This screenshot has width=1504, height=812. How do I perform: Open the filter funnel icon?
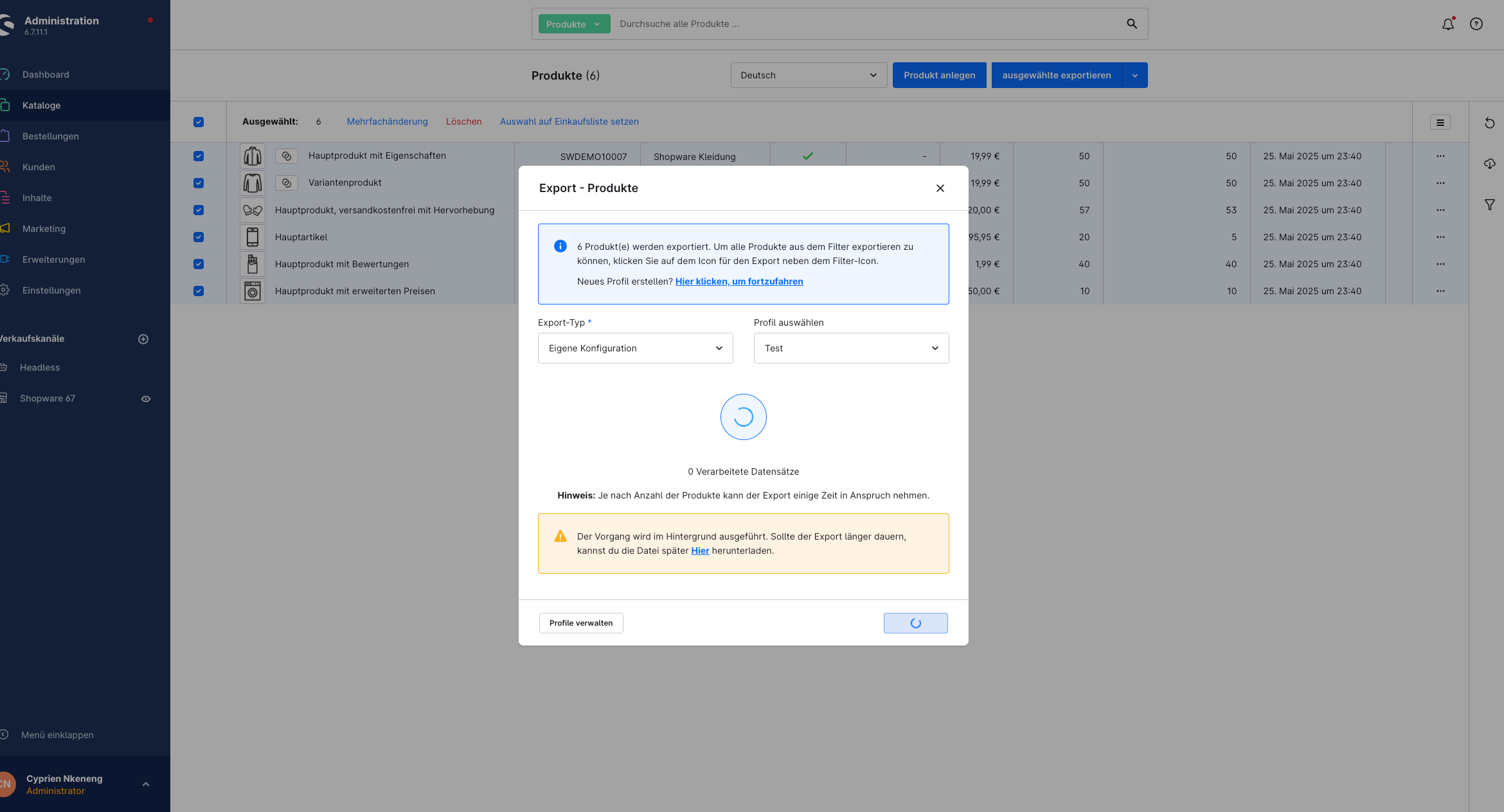[1489, 205]
